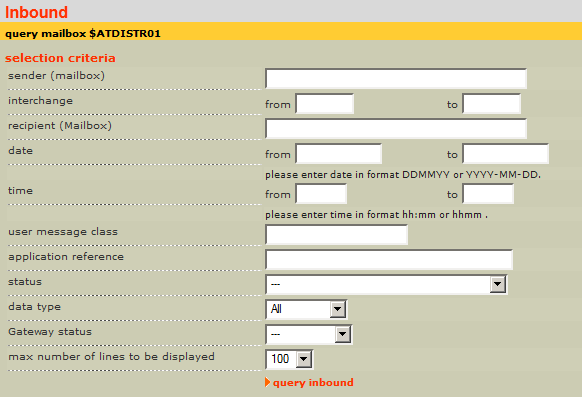This screenshot has width=582, height=397.
Task: Focus the interchange to field
Action: pyautogui.click(x=491, y=104)
